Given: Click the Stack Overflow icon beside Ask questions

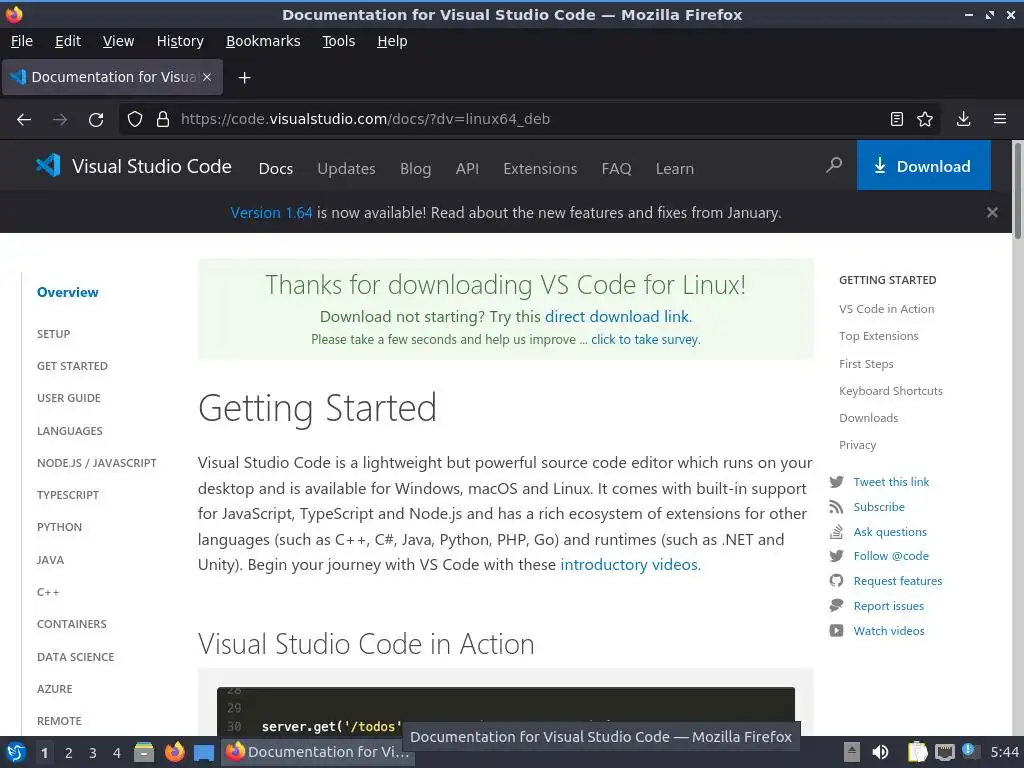Looking at the screenshot, I should pos(837,532).
